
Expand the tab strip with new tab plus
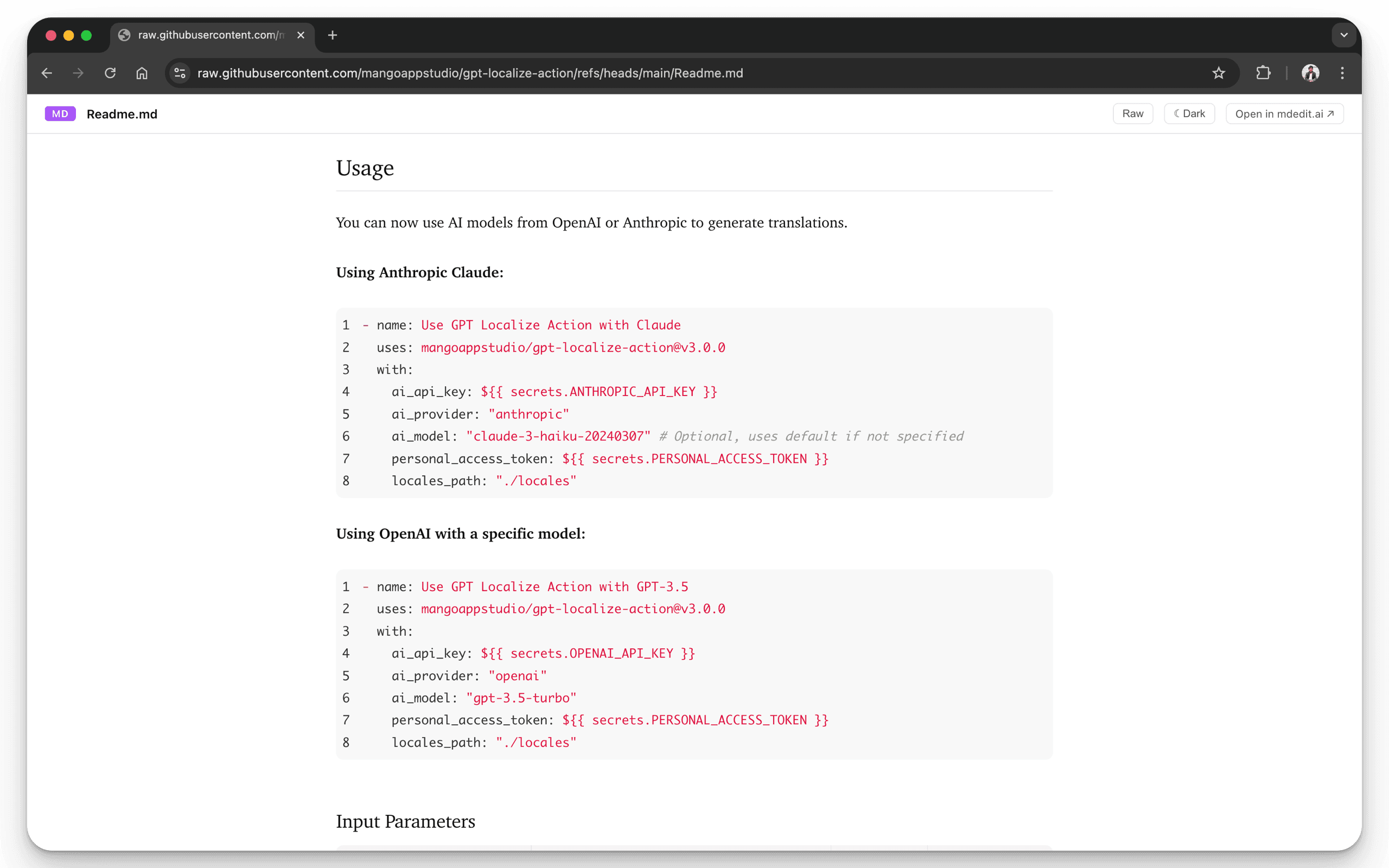click(332, 35)
